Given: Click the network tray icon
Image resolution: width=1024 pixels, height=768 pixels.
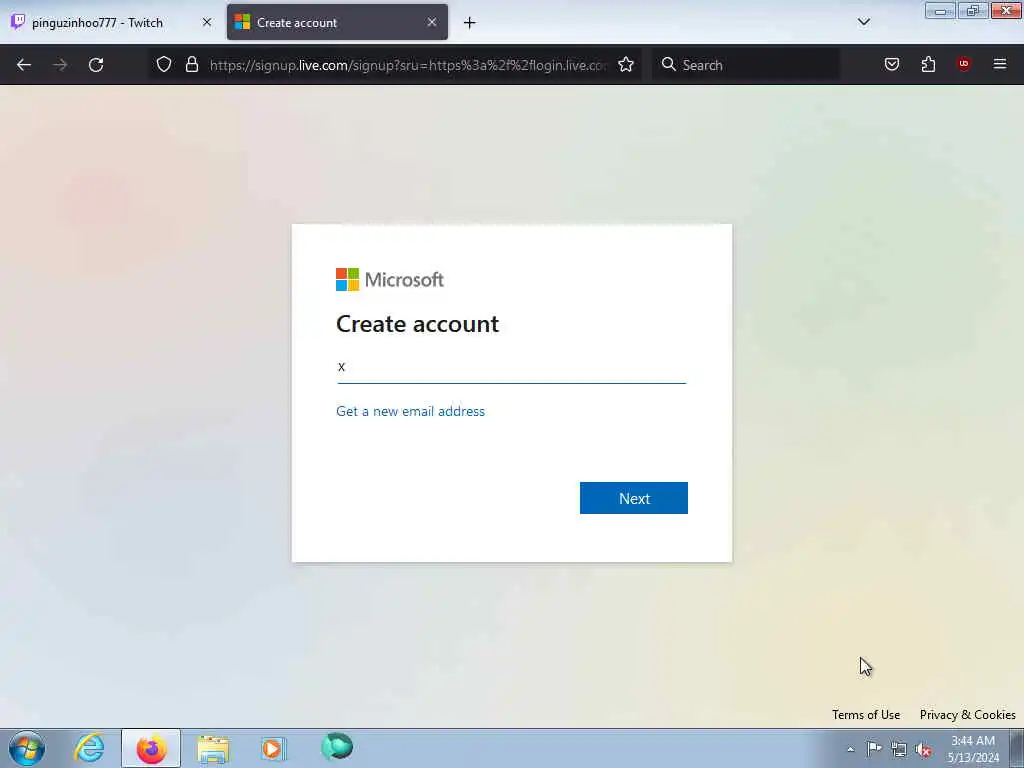Looking at the screenshot, I should [x=899, y=749].
